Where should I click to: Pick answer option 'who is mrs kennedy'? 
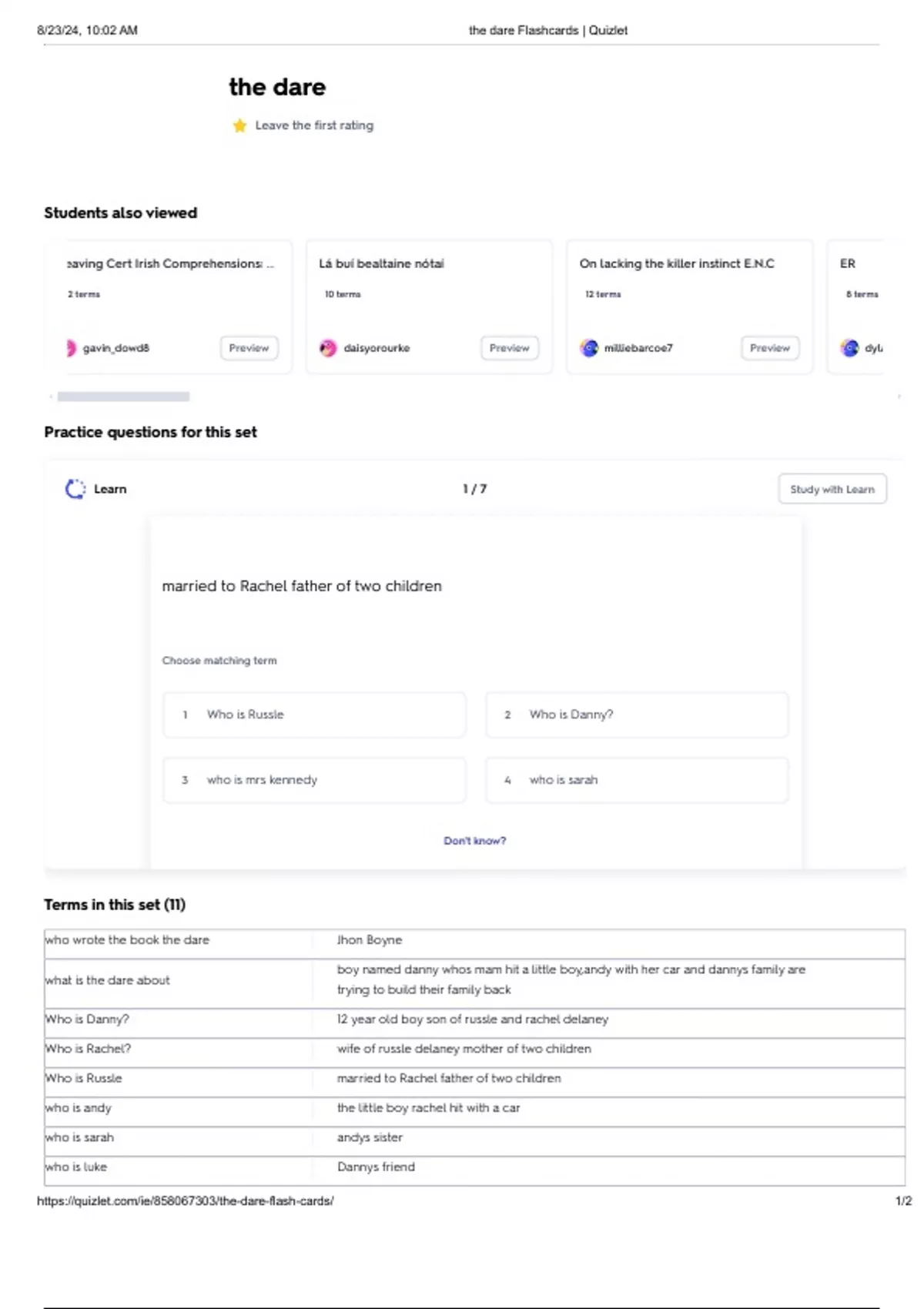(314, 780)
